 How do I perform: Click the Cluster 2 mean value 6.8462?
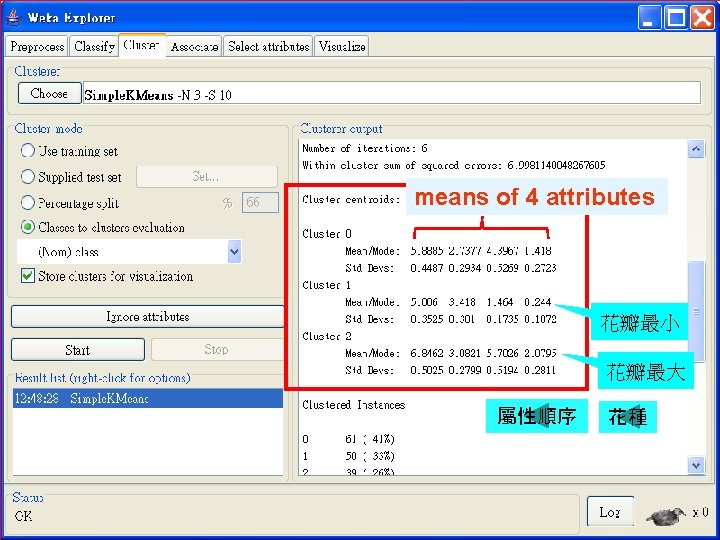point(427,353)
